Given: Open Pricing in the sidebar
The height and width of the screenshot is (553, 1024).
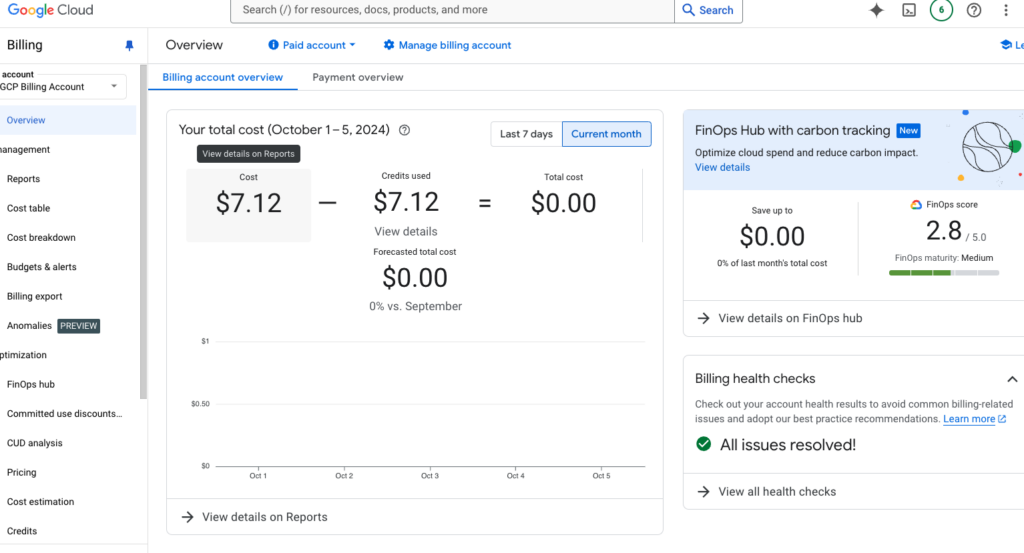Looking at the screenshot, I should [x=22, y=473].
